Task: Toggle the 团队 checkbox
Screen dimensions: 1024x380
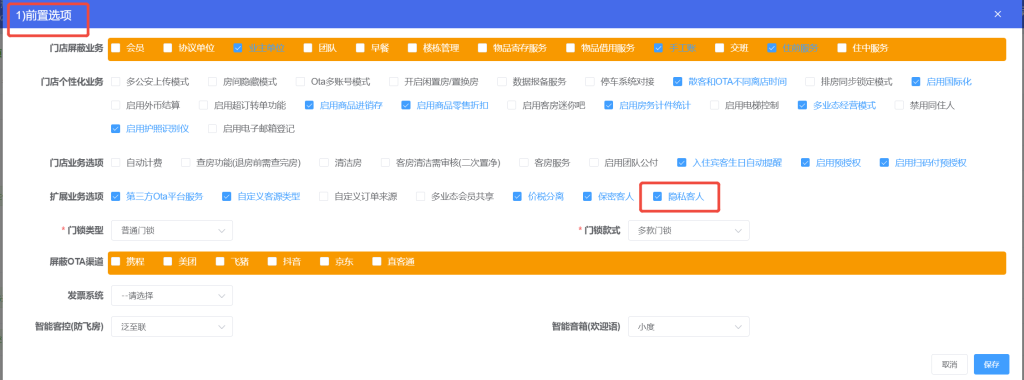Action: click(x=308, y=48)
